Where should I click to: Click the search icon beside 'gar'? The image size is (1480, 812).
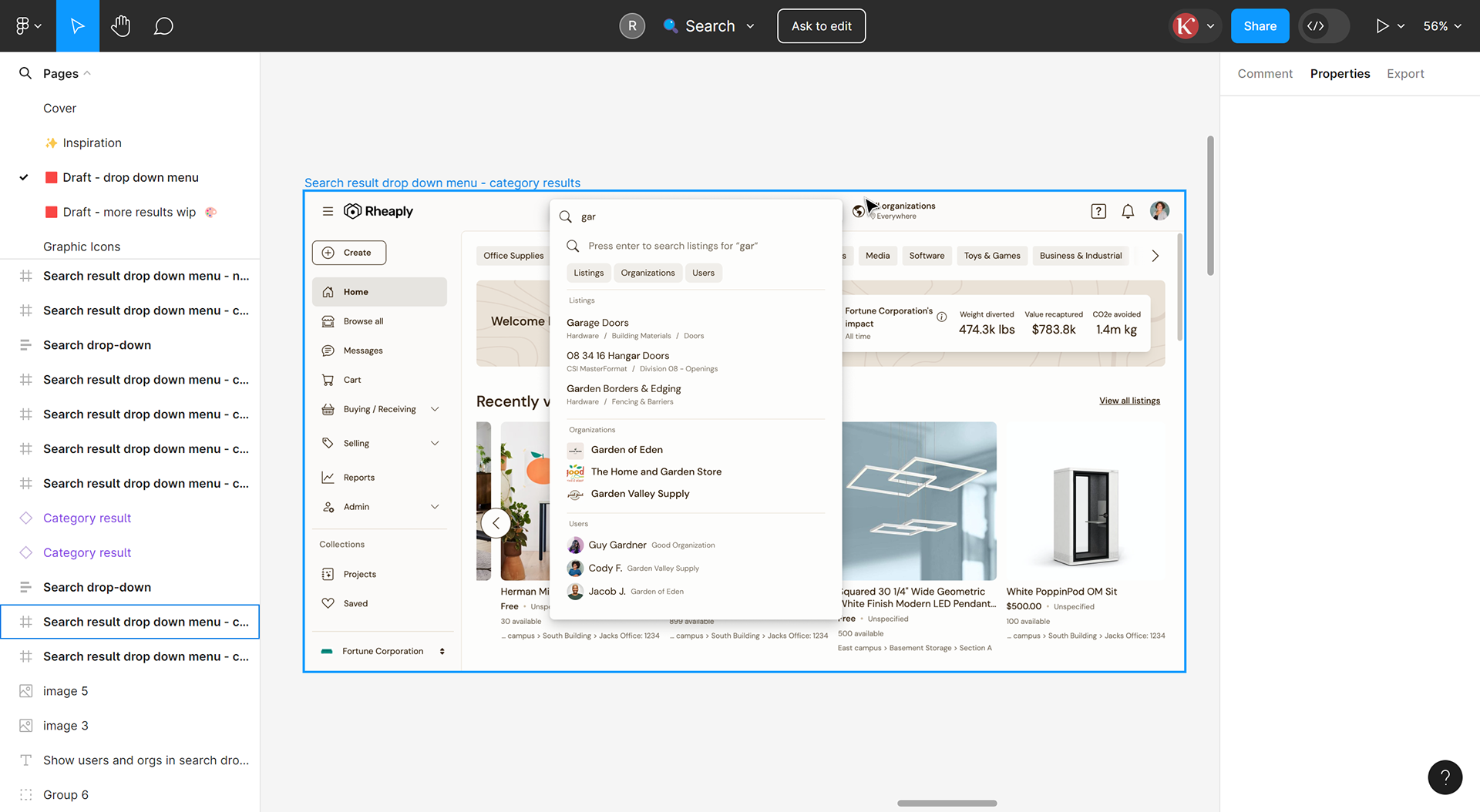tap(565, 216)
